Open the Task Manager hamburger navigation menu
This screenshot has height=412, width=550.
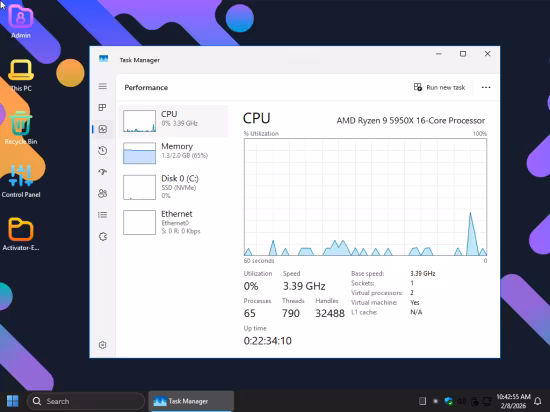click(102, 86)
